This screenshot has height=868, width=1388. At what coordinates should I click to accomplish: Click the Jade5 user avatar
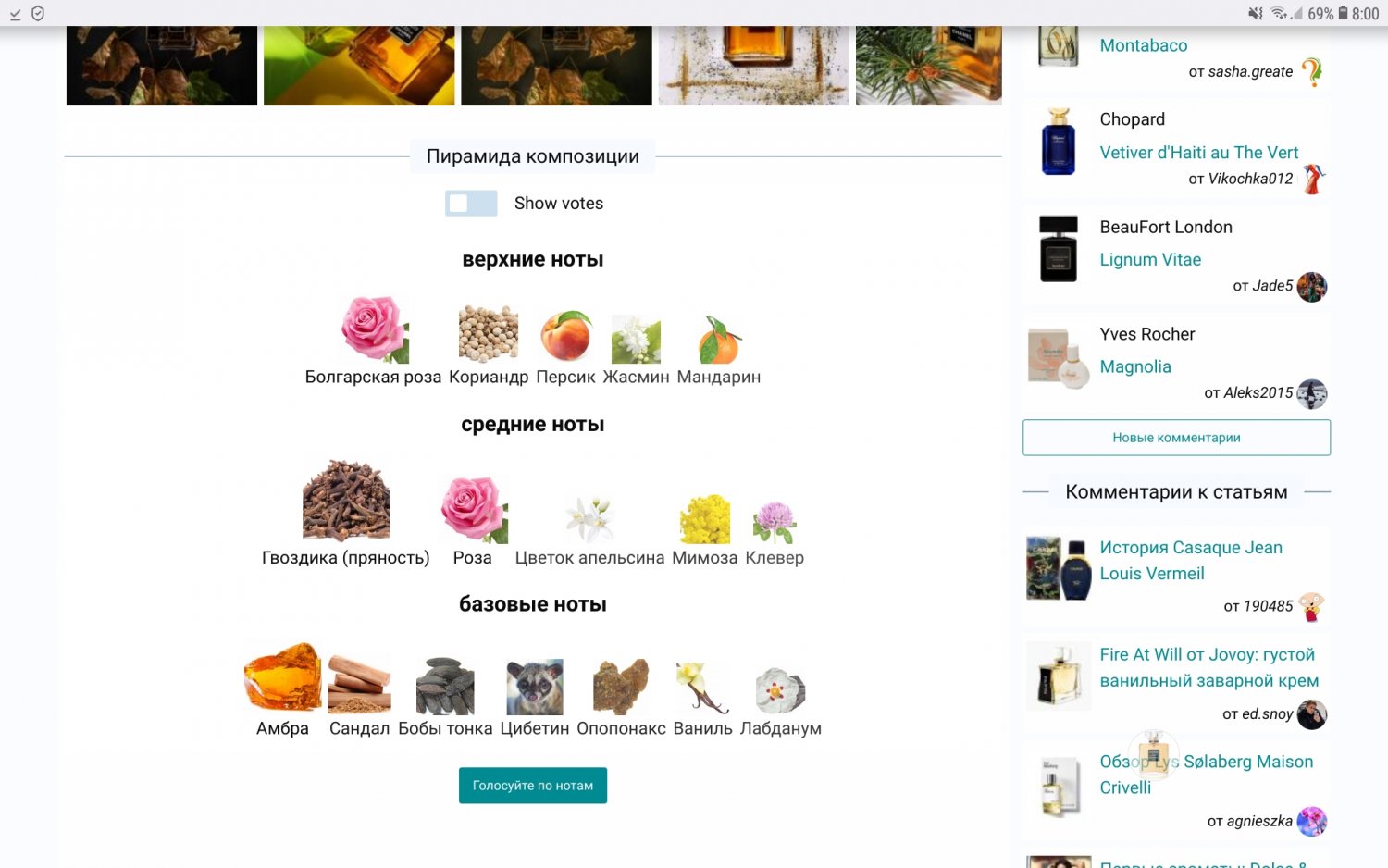[x=1312, y=287]
